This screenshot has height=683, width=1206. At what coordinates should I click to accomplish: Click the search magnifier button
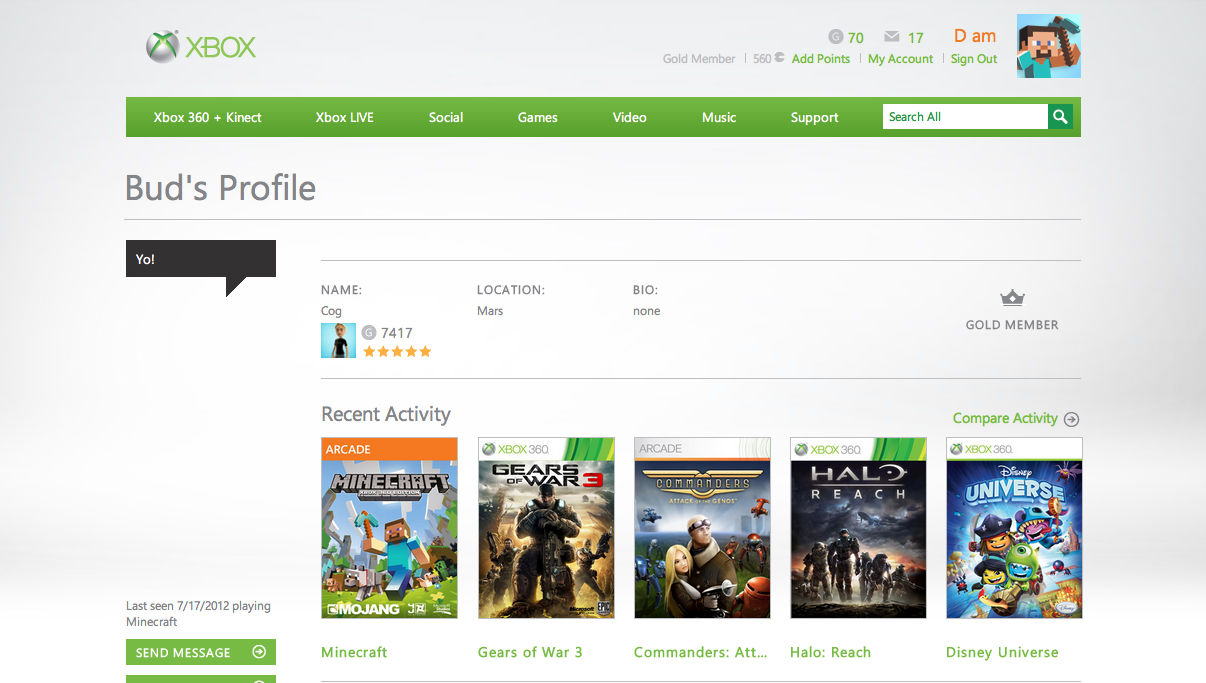[1060, 117]
